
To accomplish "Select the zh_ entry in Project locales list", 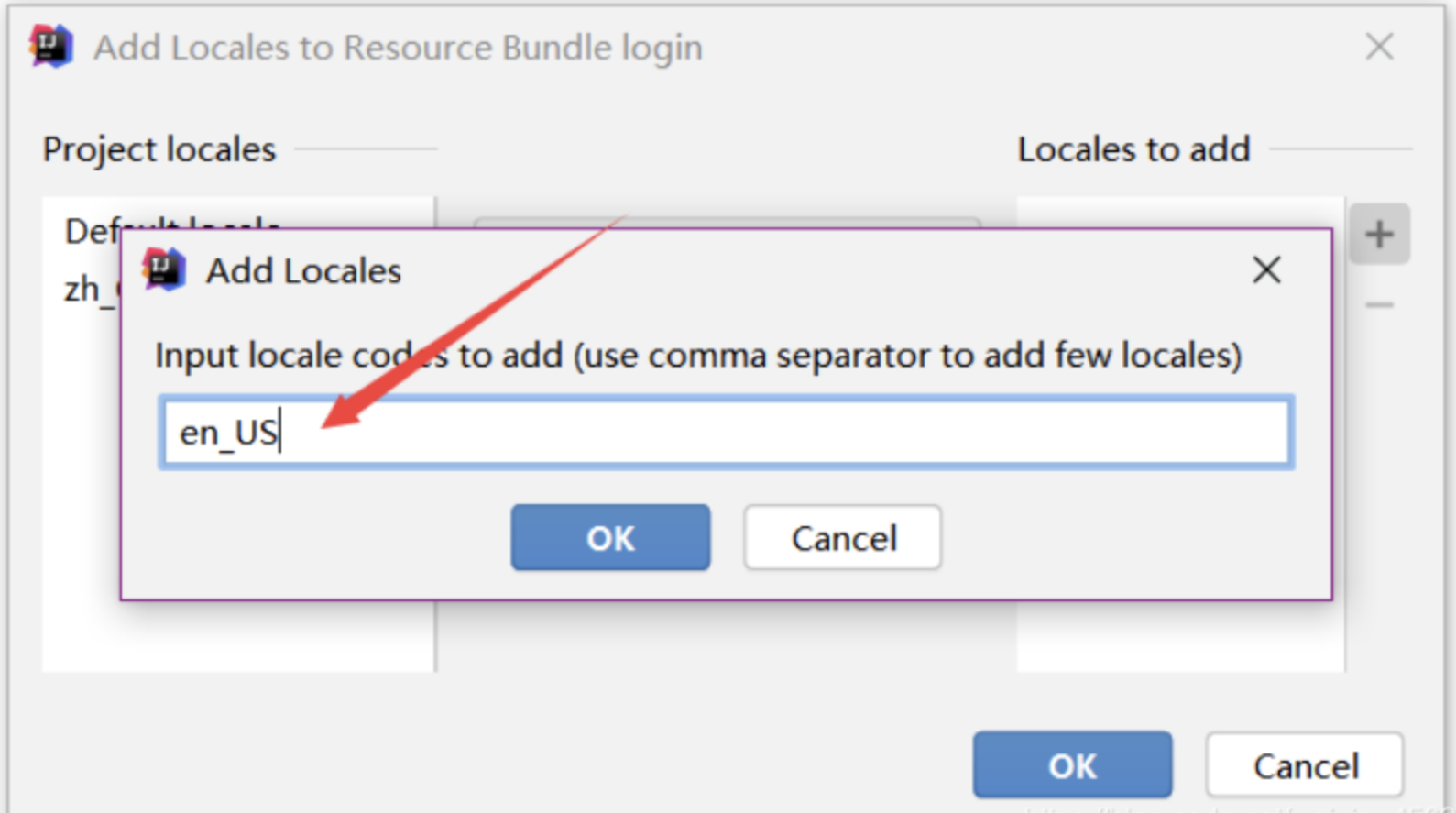I will click(89, 290).
